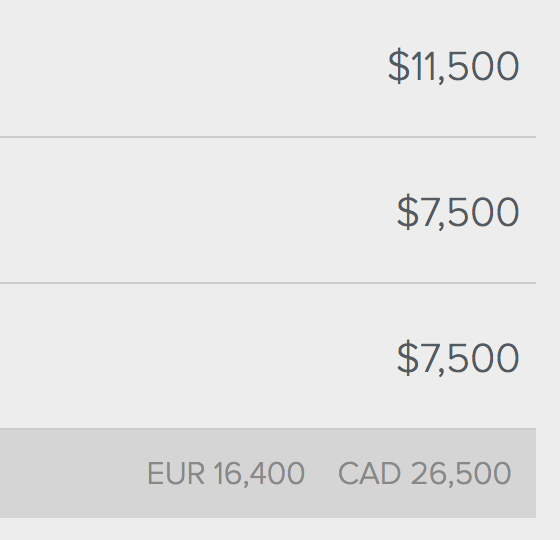Click blank space in the $11,500 row
Image resolution: width=560 pixels, height=540 pixels.
(x=179, y=68)
